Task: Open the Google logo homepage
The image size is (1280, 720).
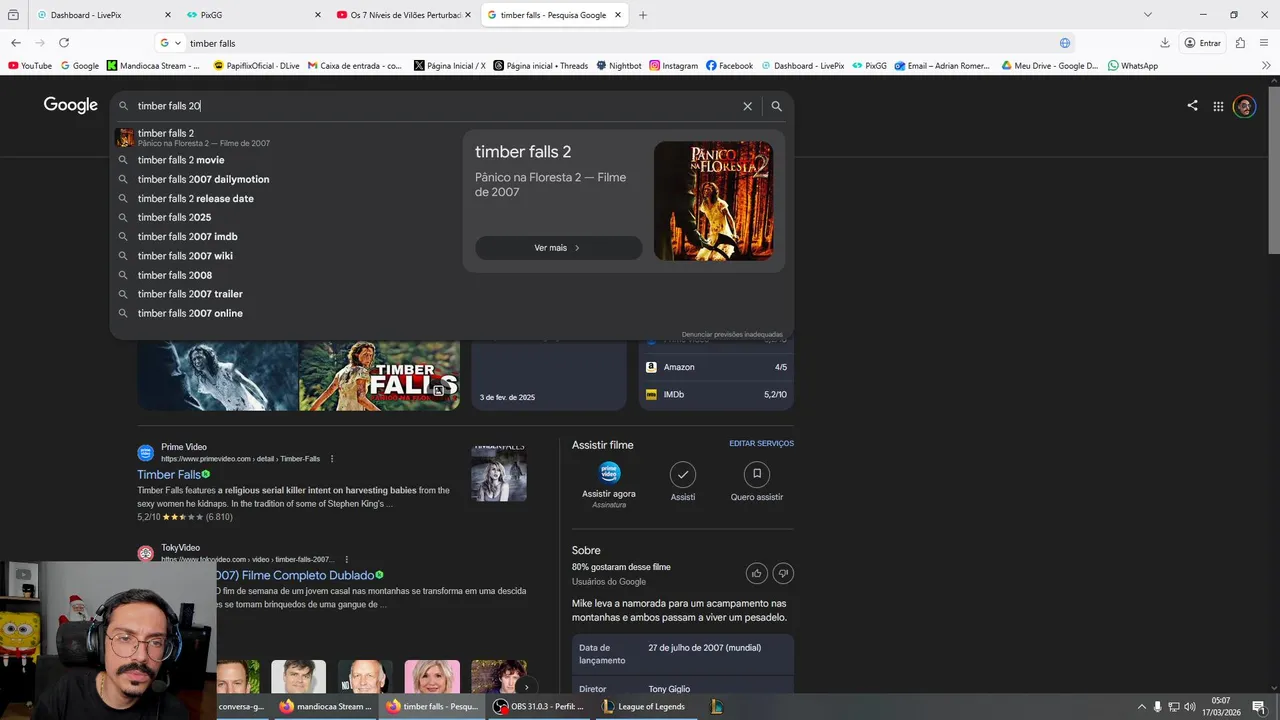Action: [70, 106]
